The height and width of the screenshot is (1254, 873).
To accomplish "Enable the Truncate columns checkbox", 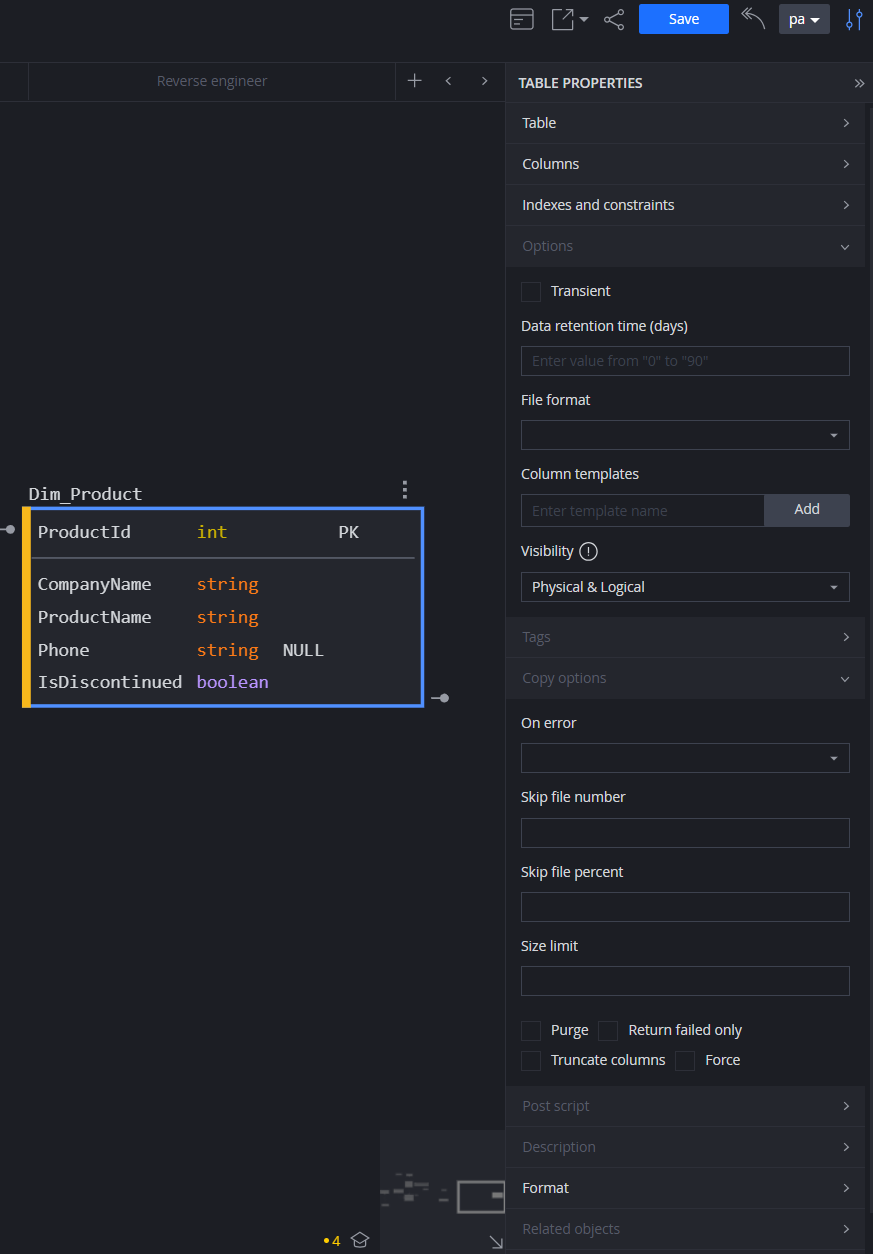I will click(x=531, y=1060).
